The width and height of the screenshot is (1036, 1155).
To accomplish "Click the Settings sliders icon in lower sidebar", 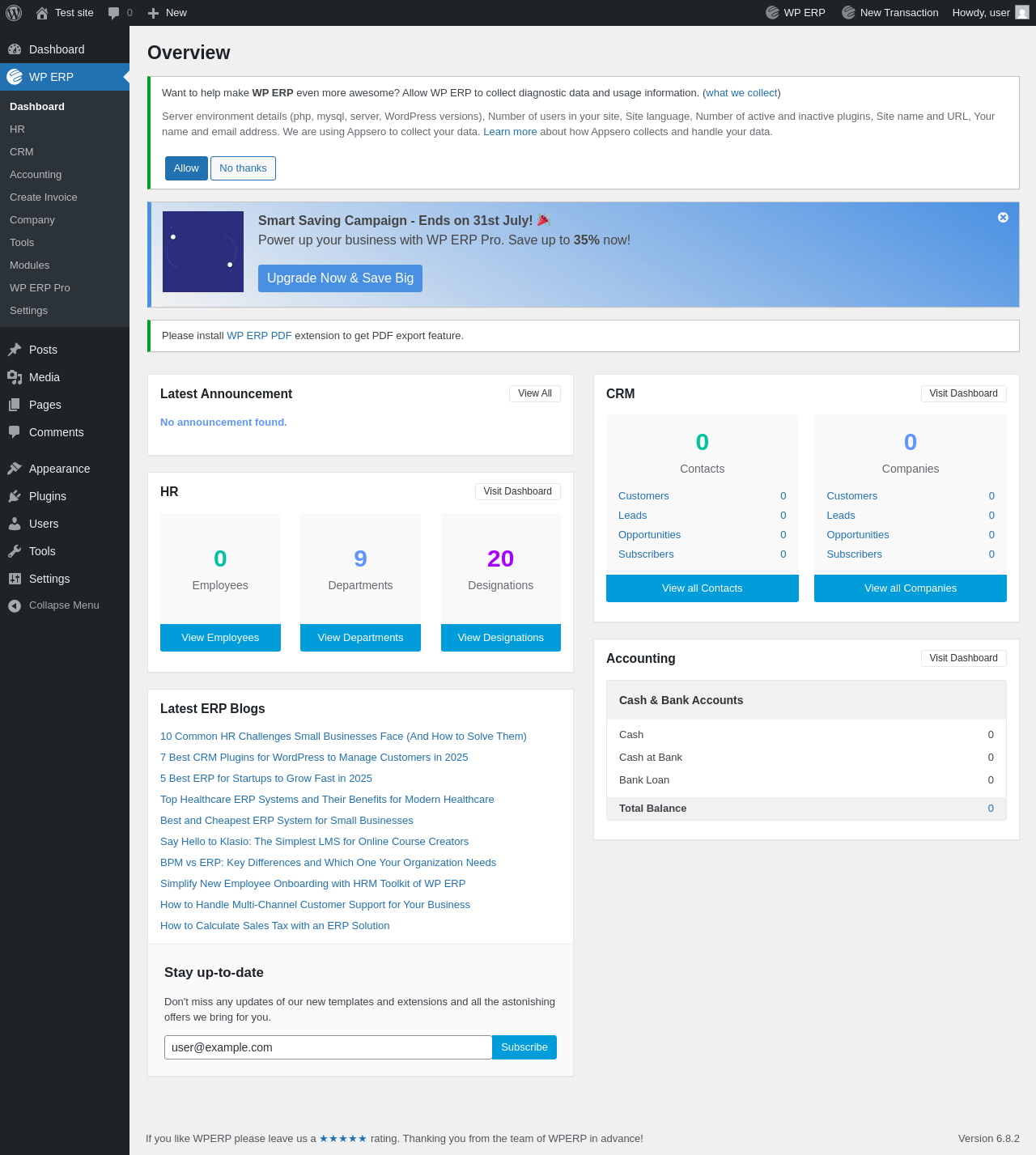I will click(15, 579).
